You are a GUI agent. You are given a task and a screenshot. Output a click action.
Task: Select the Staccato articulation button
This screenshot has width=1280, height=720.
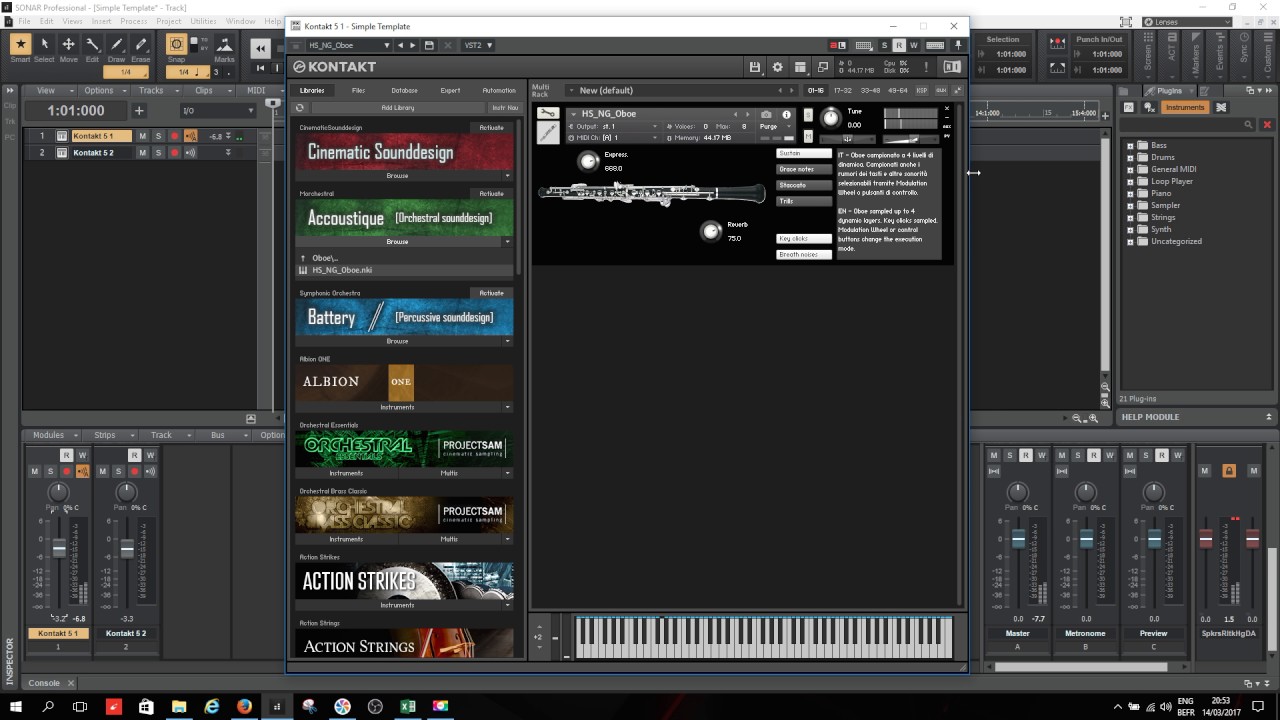tap(804, 185)
